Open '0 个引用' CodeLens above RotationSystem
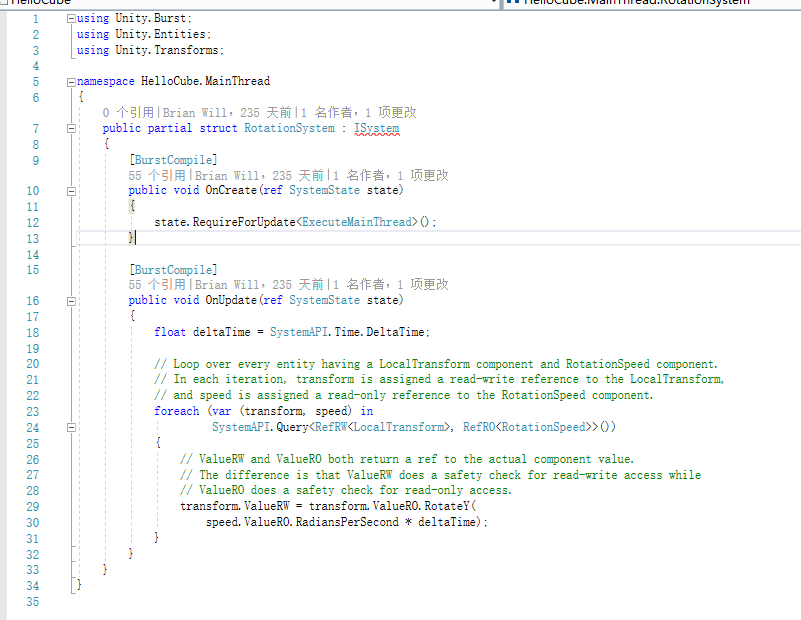801x620 pixels. (x=128, y=112)
